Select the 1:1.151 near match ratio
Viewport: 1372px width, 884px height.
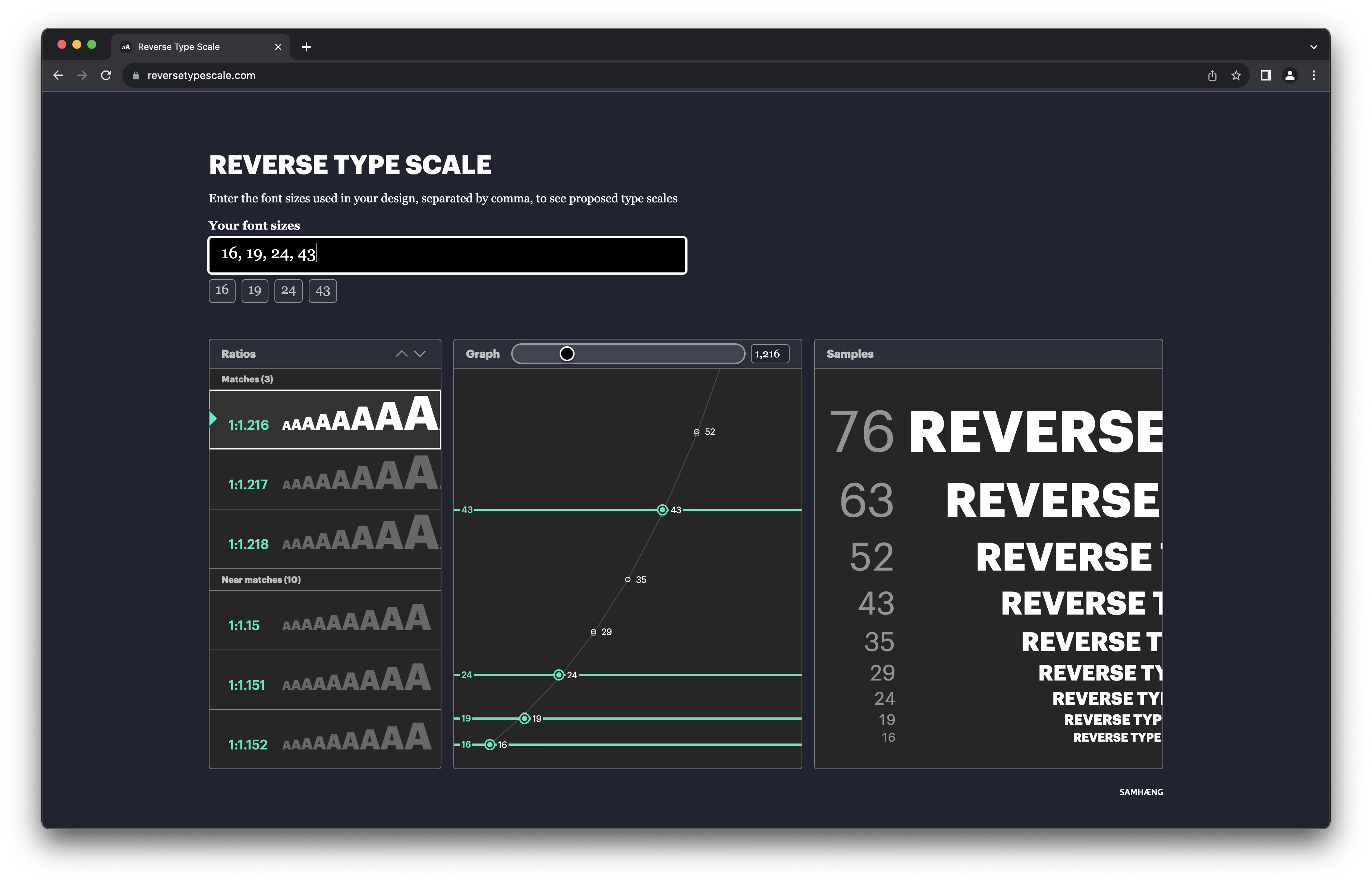(x=325, y=680)
